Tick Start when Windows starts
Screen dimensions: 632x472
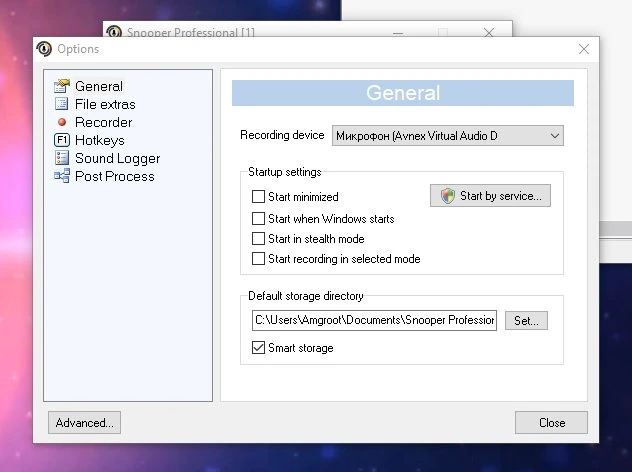(x=258, y=218)
